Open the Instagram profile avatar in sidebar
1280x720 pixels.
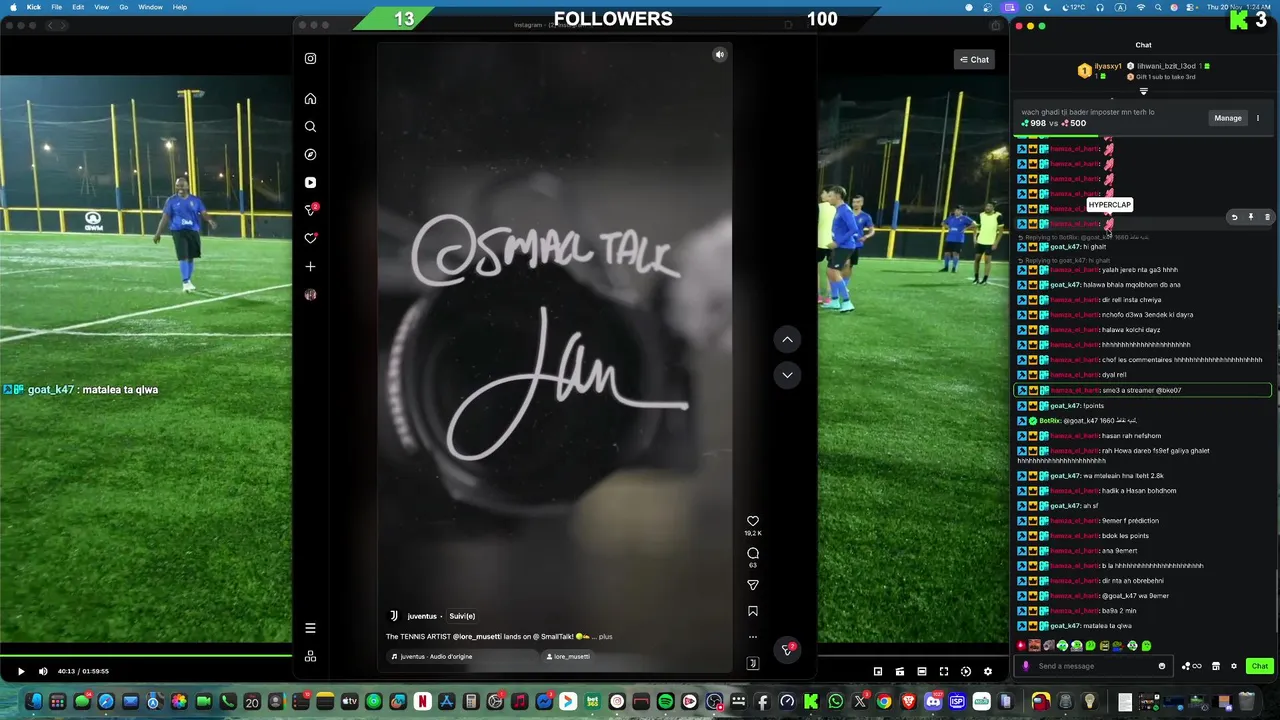click(310, 295)
